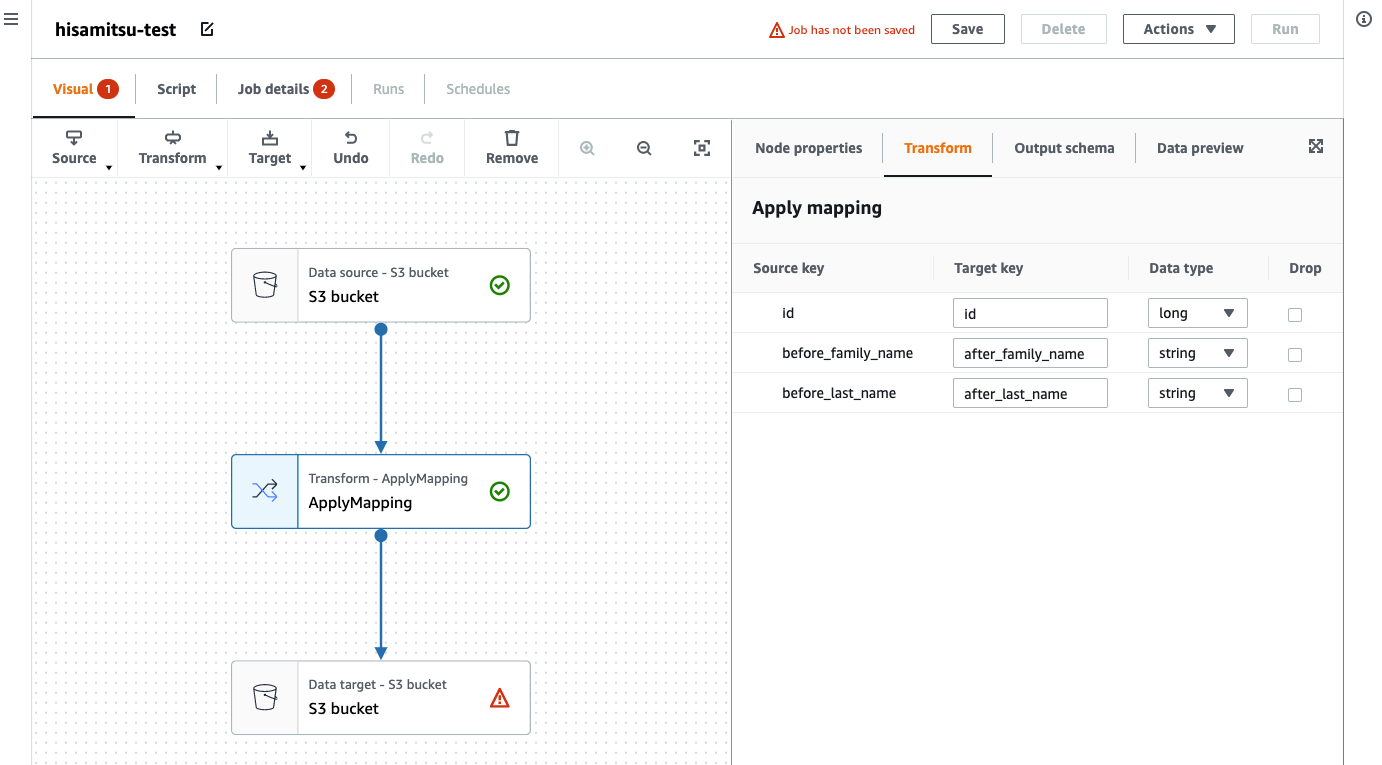Click the Drop column header

click(1305, 268)
